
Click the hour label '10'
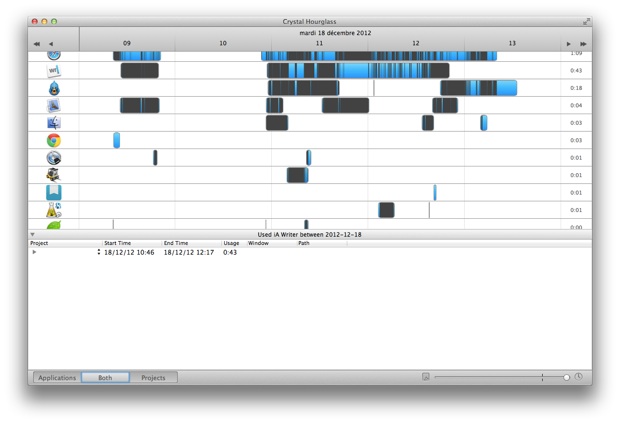[x=223, y=43]
